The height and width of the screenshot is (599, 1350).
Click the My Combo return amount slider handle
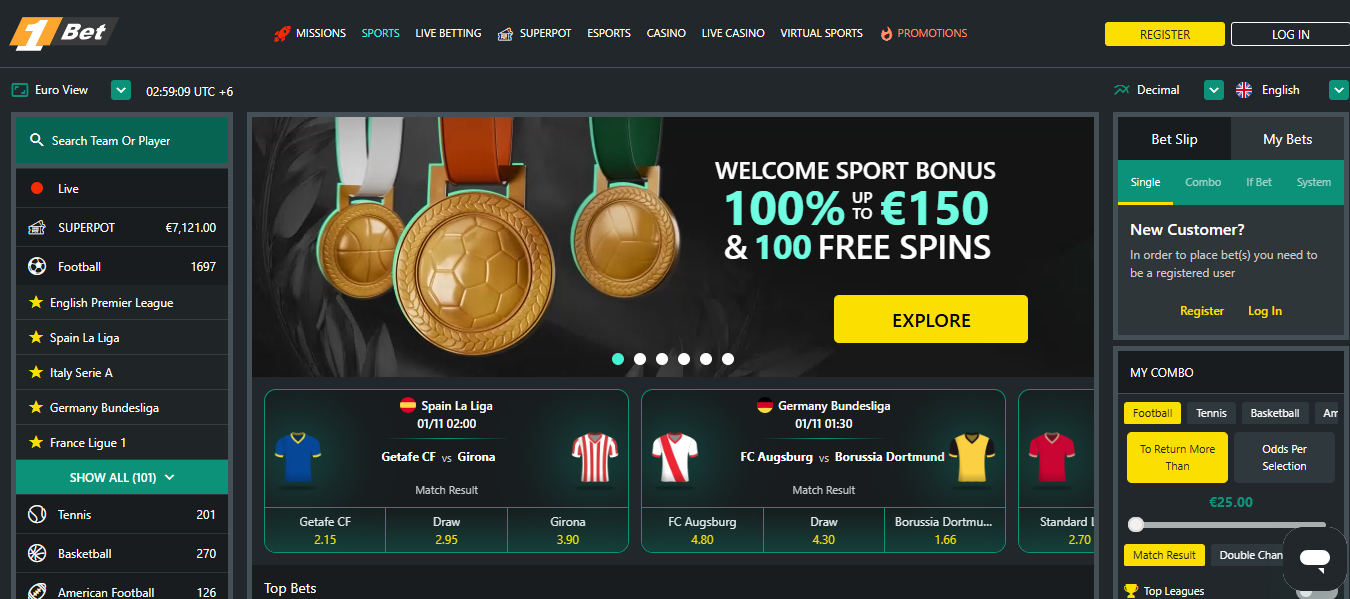(x=1136, y=524)
